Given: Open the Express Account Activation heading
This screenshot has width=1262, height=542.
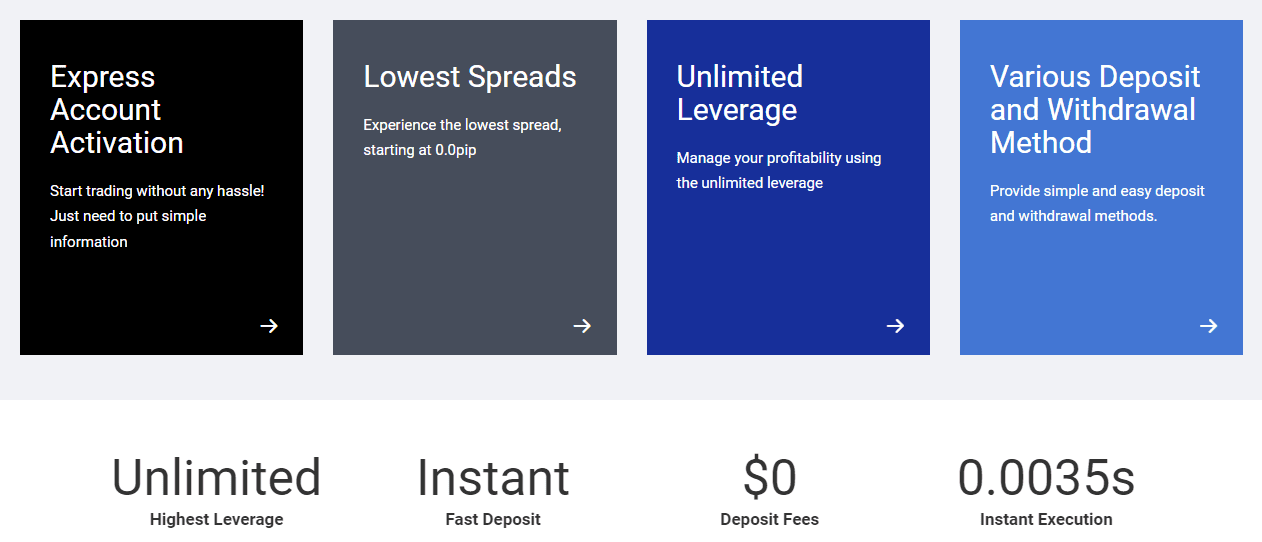Looking at the screenshot, I should click(117, 110).
